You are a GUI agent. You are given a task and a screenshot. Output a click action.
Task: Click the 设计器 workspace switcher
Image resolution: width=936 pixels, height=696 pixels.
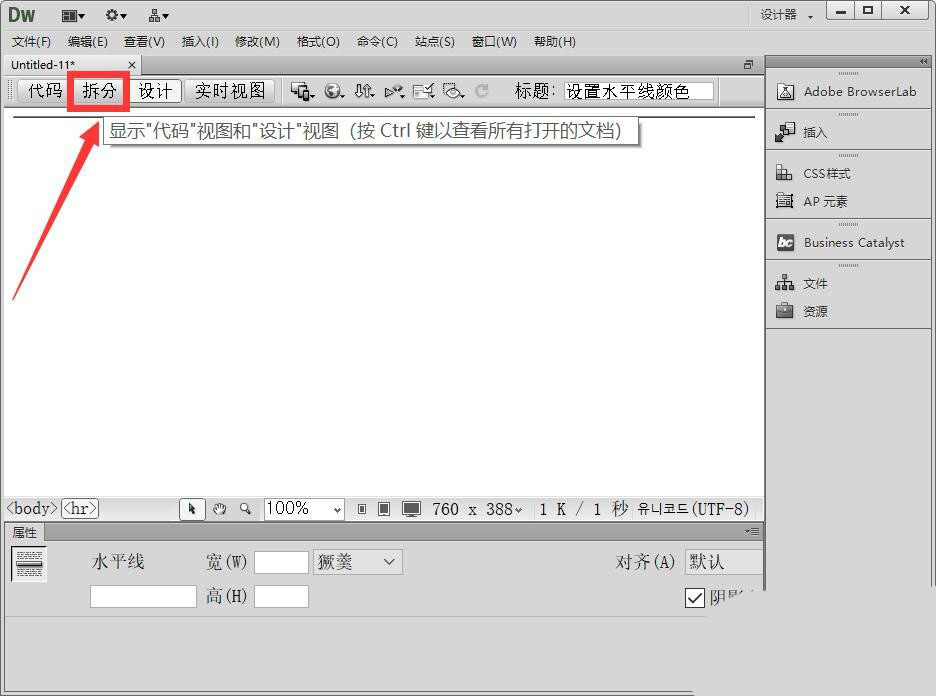(x=779, y=14)
